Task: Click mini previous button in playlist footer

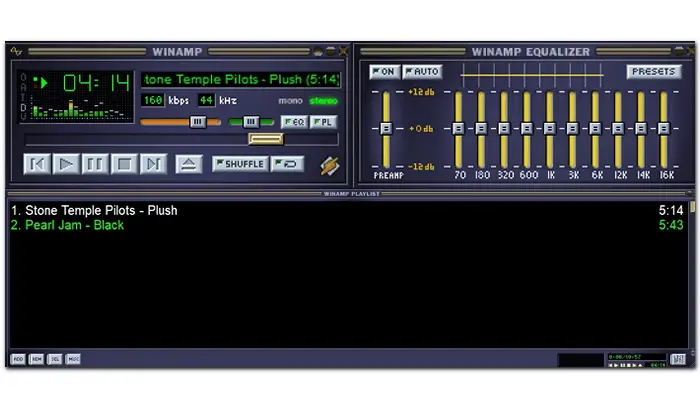Action: coord(611,365)
